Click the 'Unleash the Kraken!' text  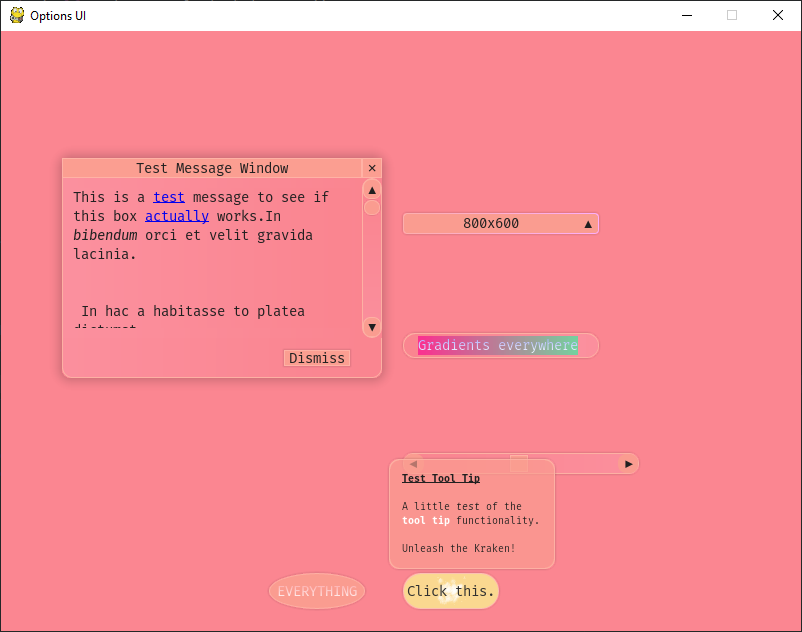coord(458,549)
